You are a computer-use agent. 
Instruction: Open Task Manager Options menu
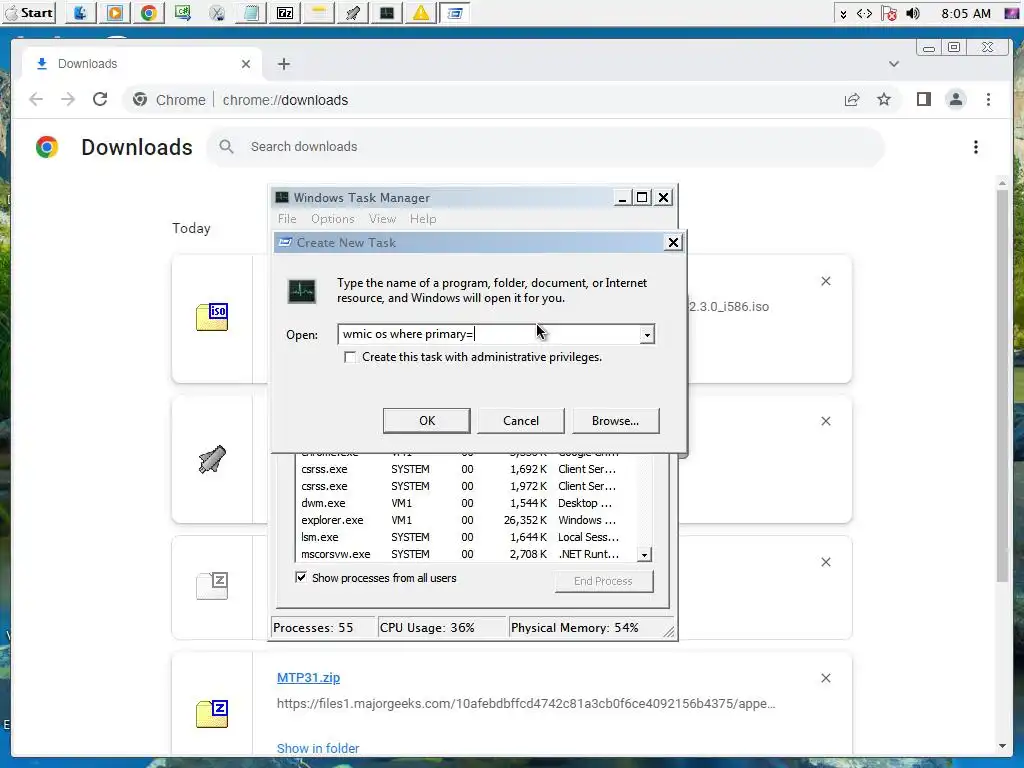pyautogui.click(x=332, y=219)
